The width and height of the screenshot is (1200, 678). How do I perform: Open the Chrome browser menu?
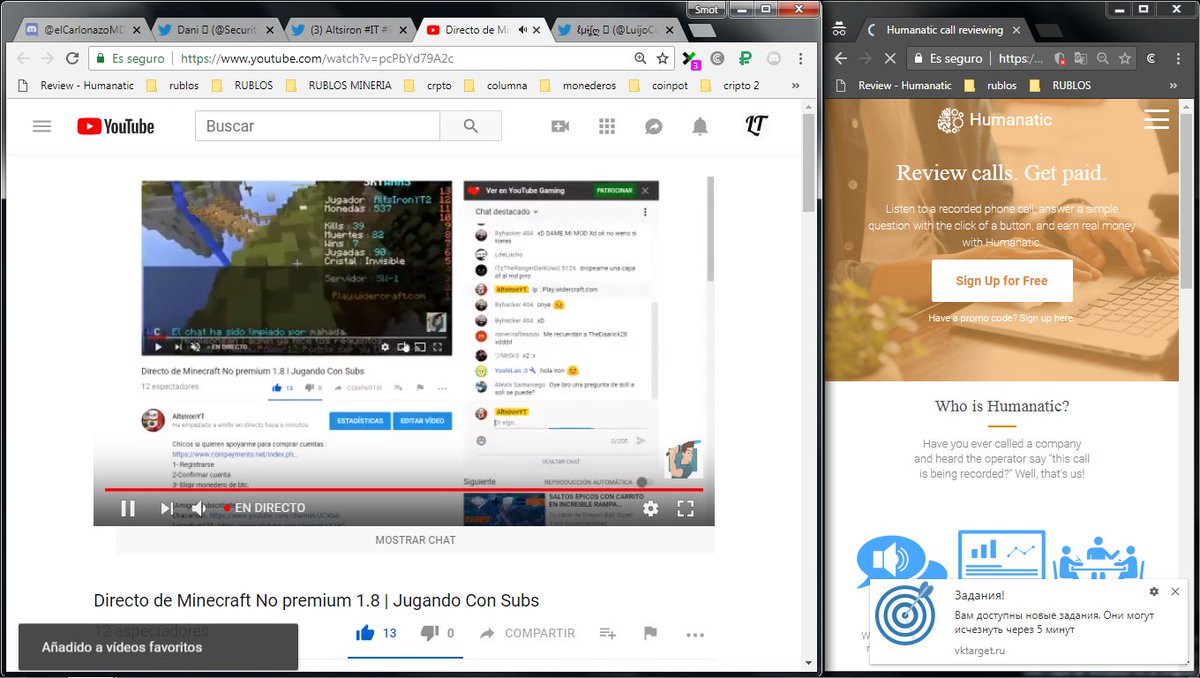(800, 60)
